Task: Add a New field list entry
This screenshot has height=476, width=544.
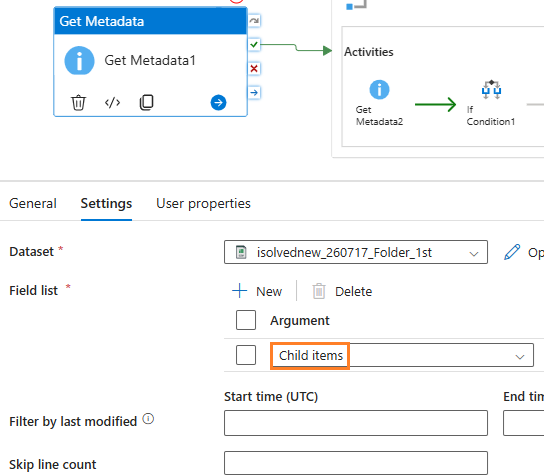Action: [257, 291]
